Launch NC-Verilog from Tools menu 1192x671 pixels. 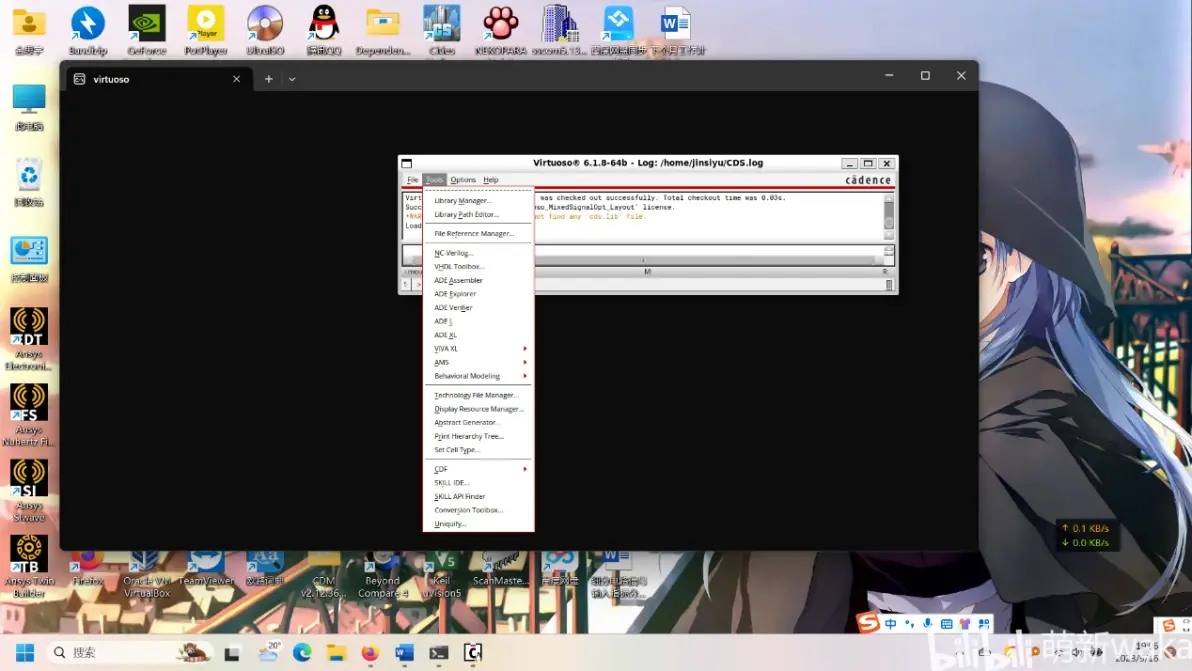[478, 253]
